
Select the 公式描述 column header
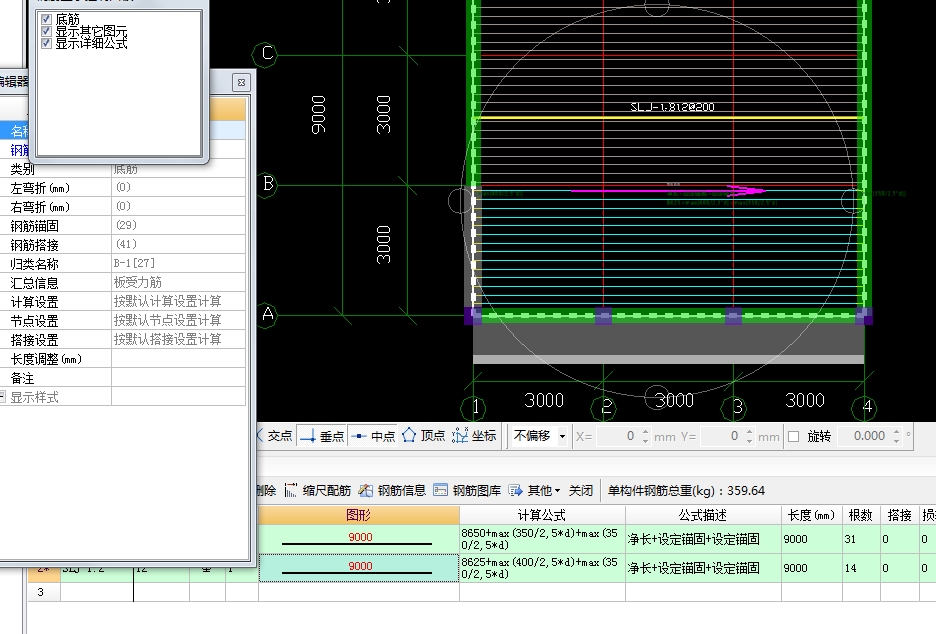(x=703, y=515)
